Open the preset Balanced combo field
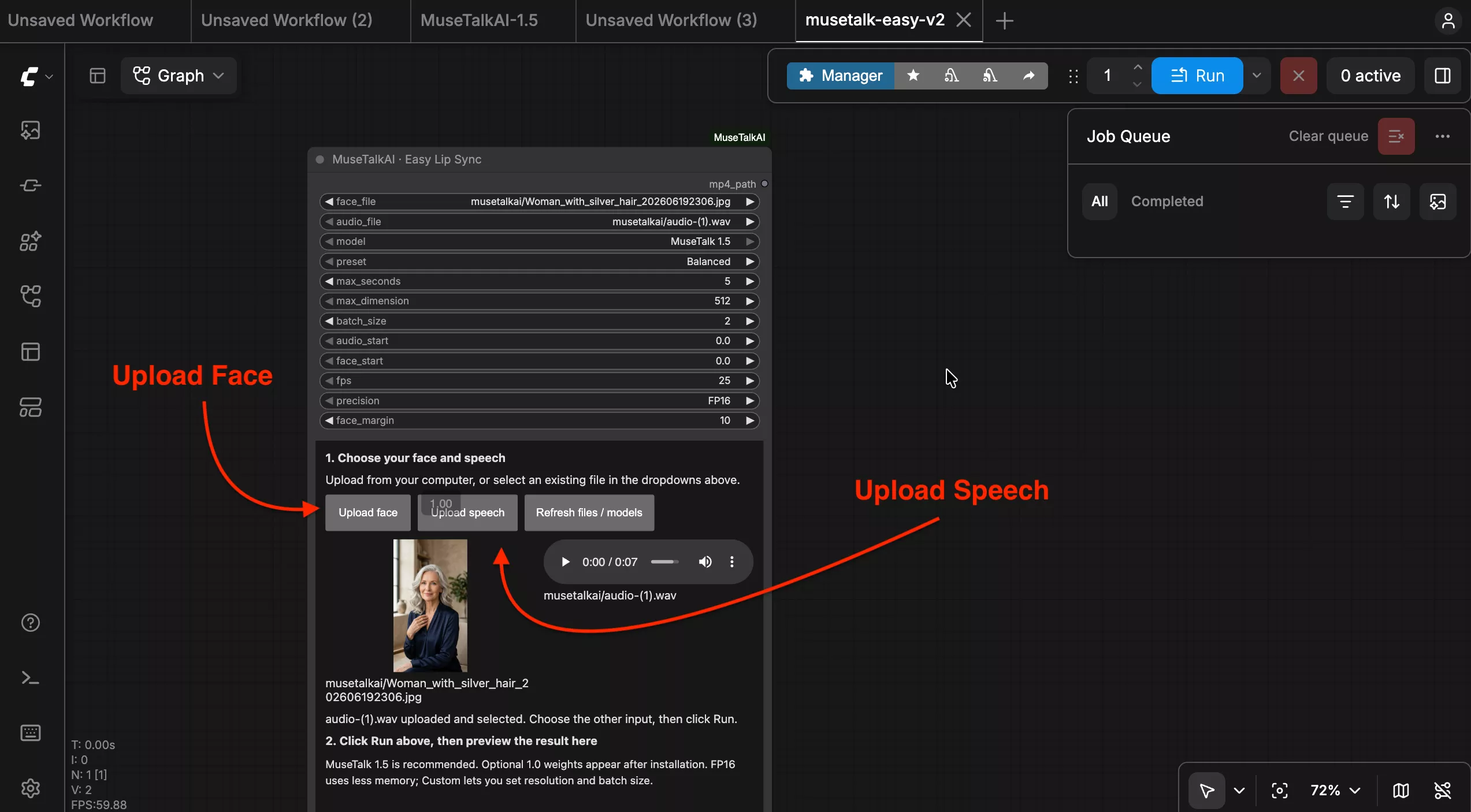The image size is (1471, 812). click(539, 262)
